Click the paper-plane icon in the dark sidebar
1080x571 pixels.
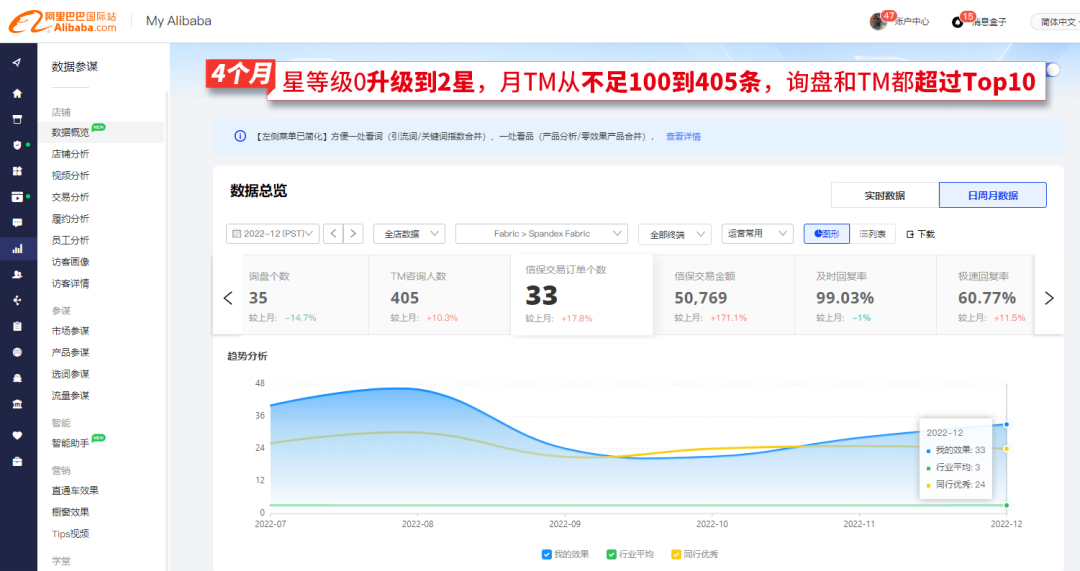tap(17, 63)
